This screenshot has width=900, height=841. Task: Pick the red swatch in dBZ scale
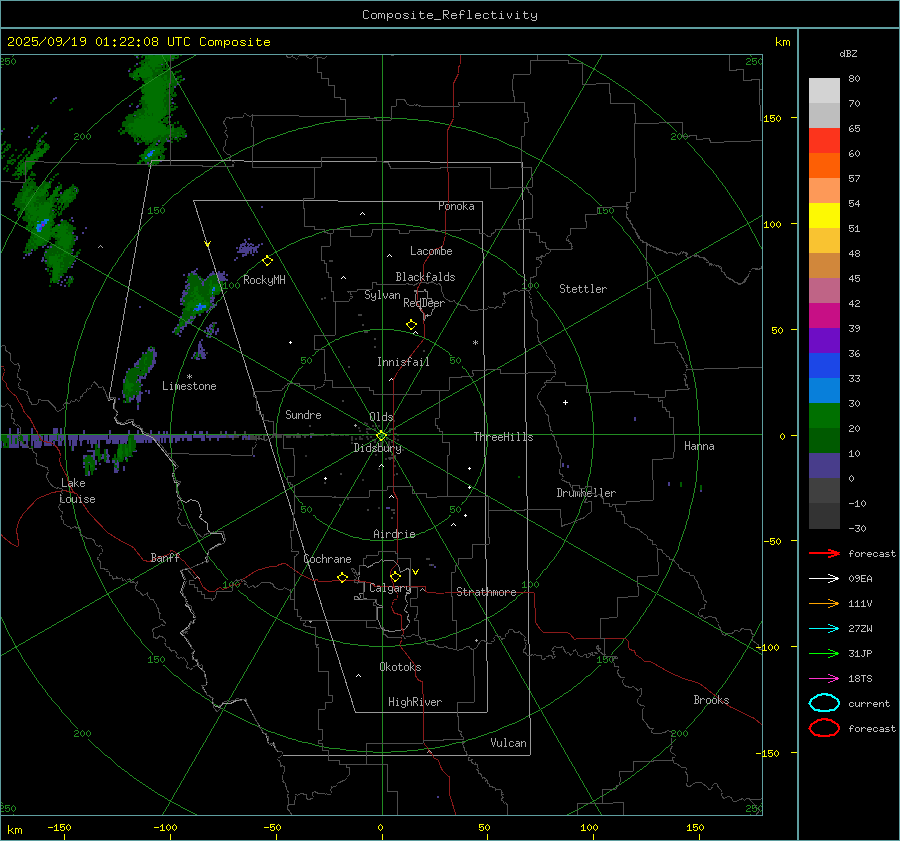(824, 141)
